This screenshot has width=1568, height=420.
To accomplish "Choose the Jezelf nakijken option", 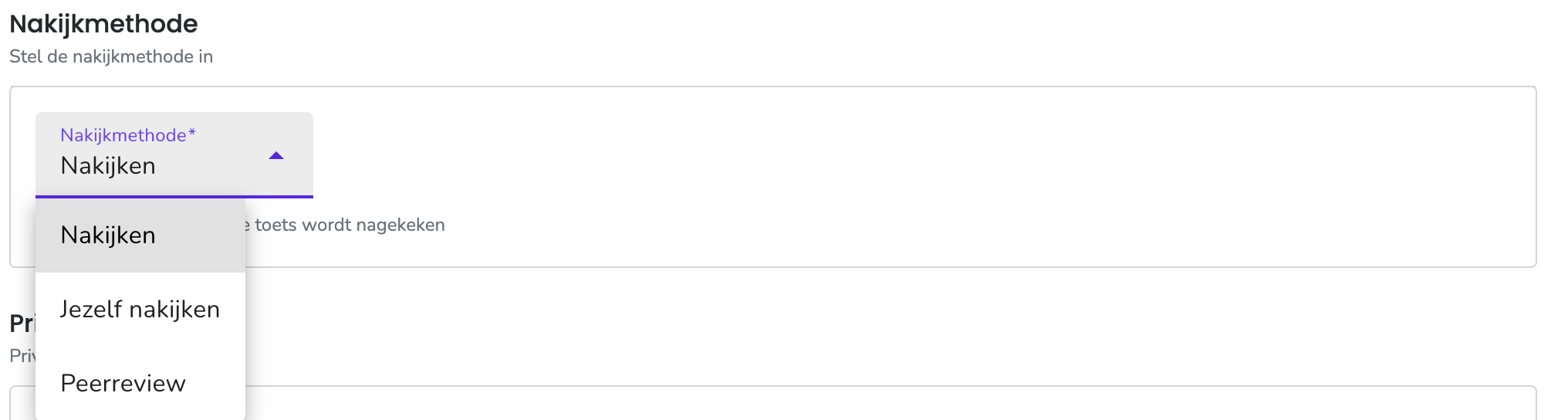I will point(140,310).
